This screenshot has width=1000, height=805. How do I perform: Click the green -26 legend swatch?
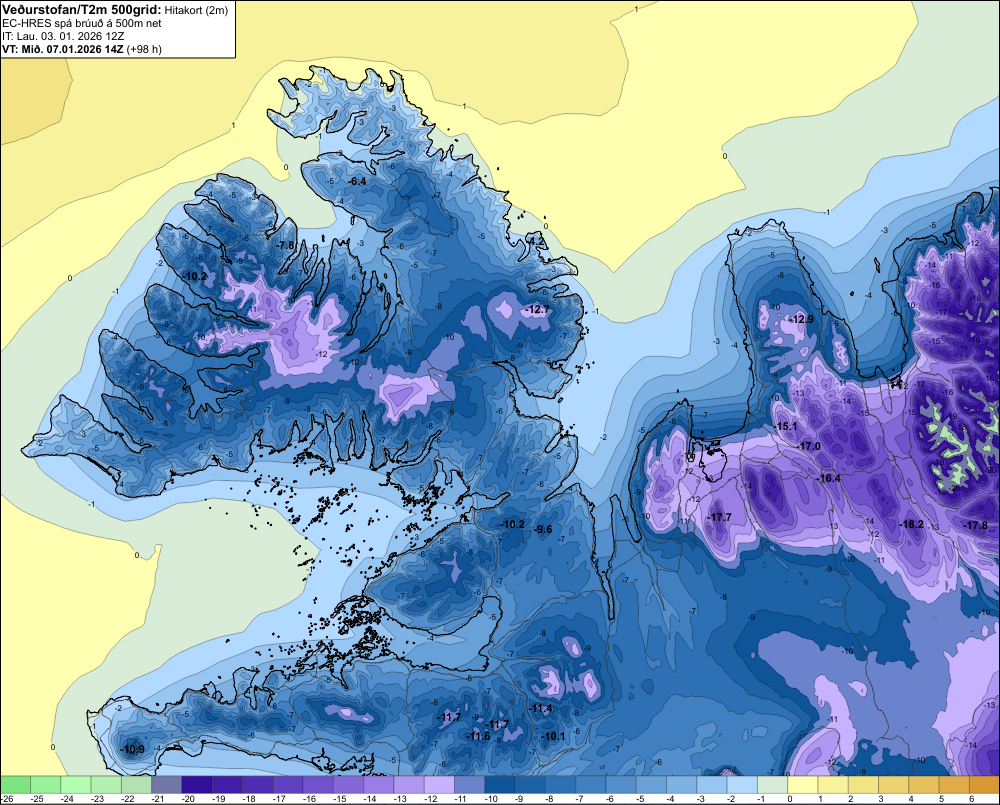(15, 784)
